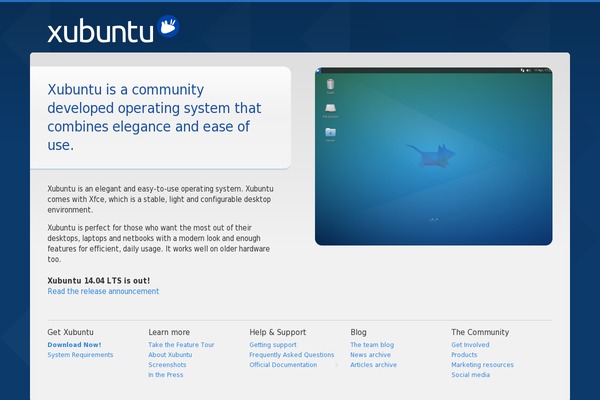Click the Xubuntu mouse logo icon
The height and width of the screenshot is (400, 600).
(x=168, y=26)
